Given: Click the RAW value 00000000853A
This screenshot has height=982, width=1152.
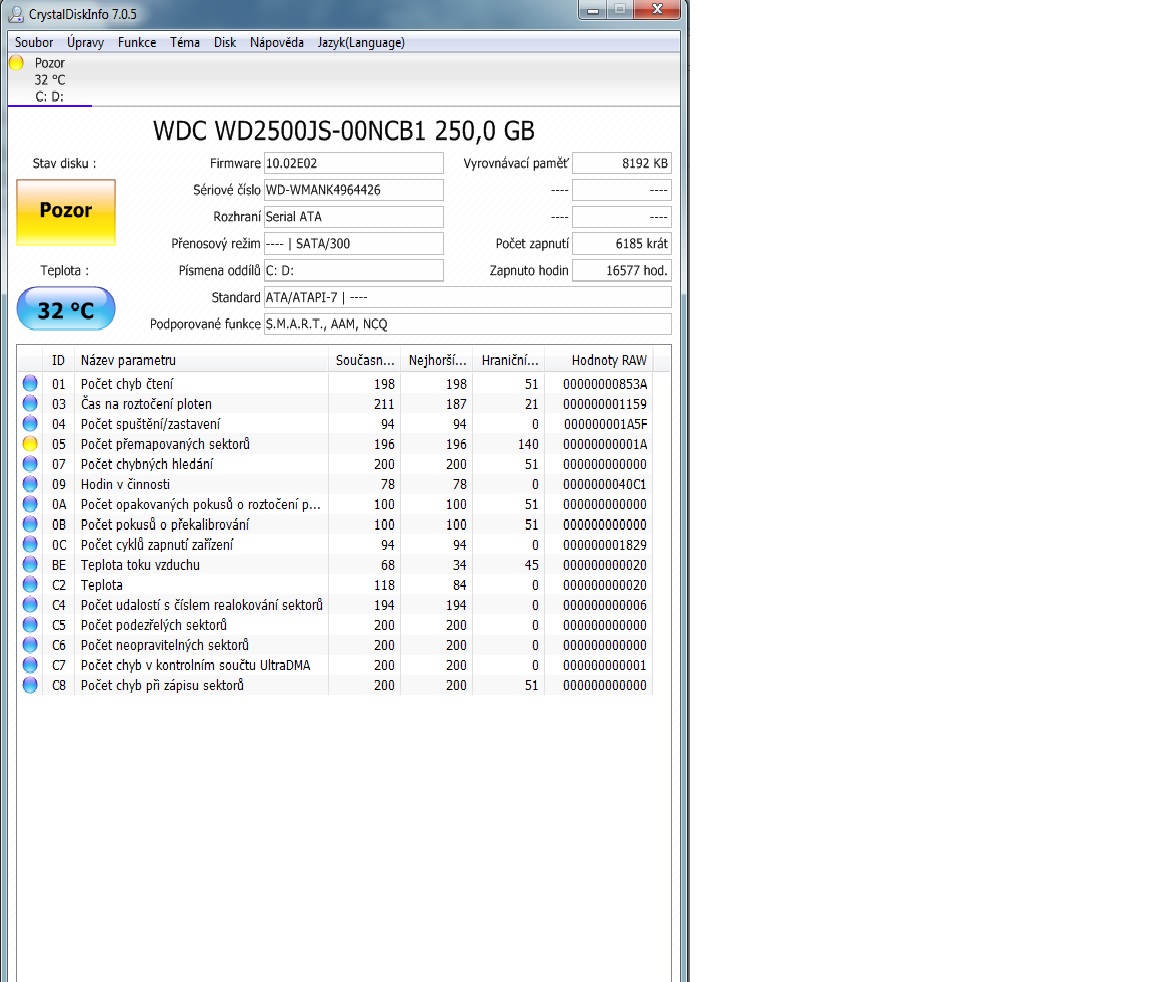Looking at the screenshot, I should pos(605,383).
